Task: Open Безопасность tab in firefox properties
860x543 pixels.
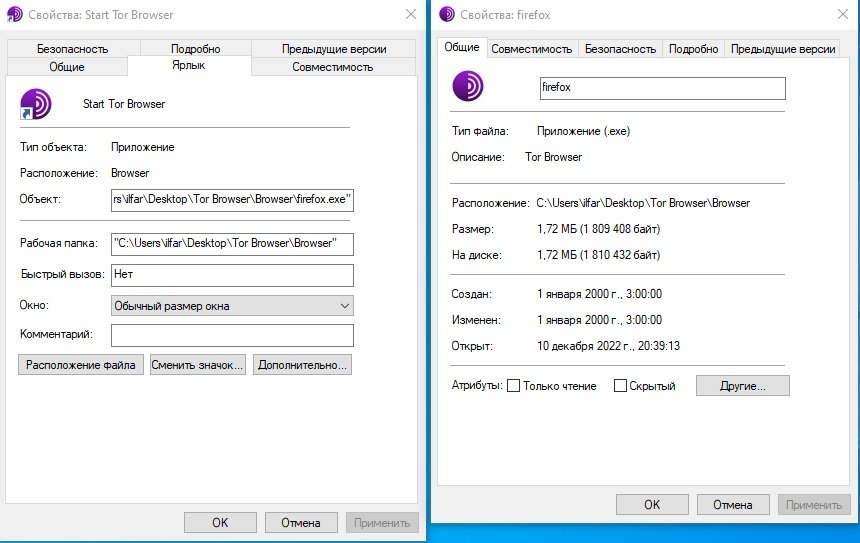Action: [620, 49]
